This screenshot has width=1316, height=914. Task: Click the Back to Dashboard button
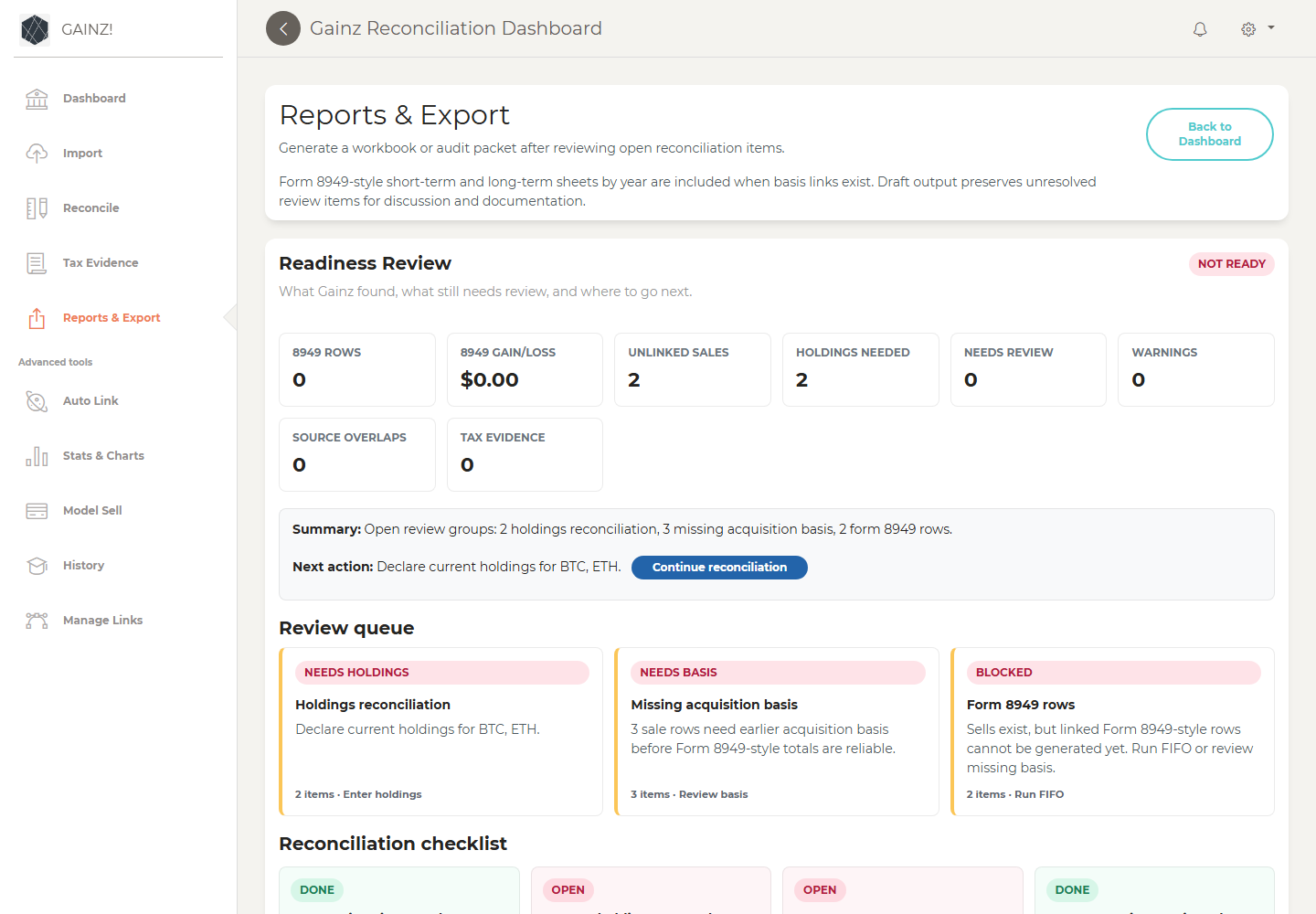[x=1209, y=134]
